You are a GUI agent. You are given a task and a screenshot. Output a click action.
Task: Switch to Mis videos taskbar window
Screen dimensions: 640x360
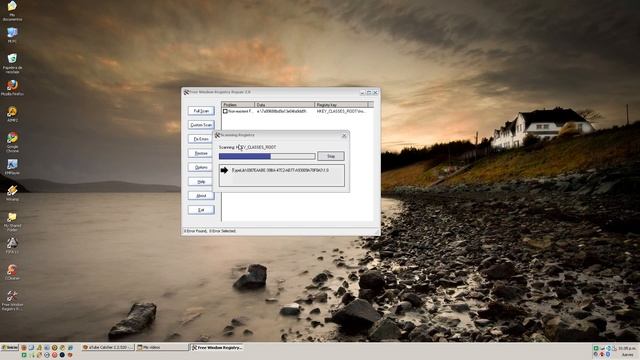click(x=162, y=347)
